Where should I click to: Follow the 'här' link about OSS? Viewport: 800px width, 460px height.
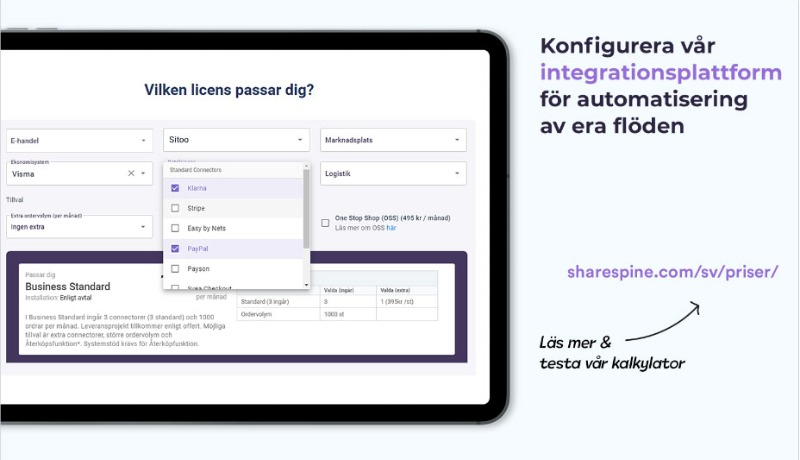(391, 228)
